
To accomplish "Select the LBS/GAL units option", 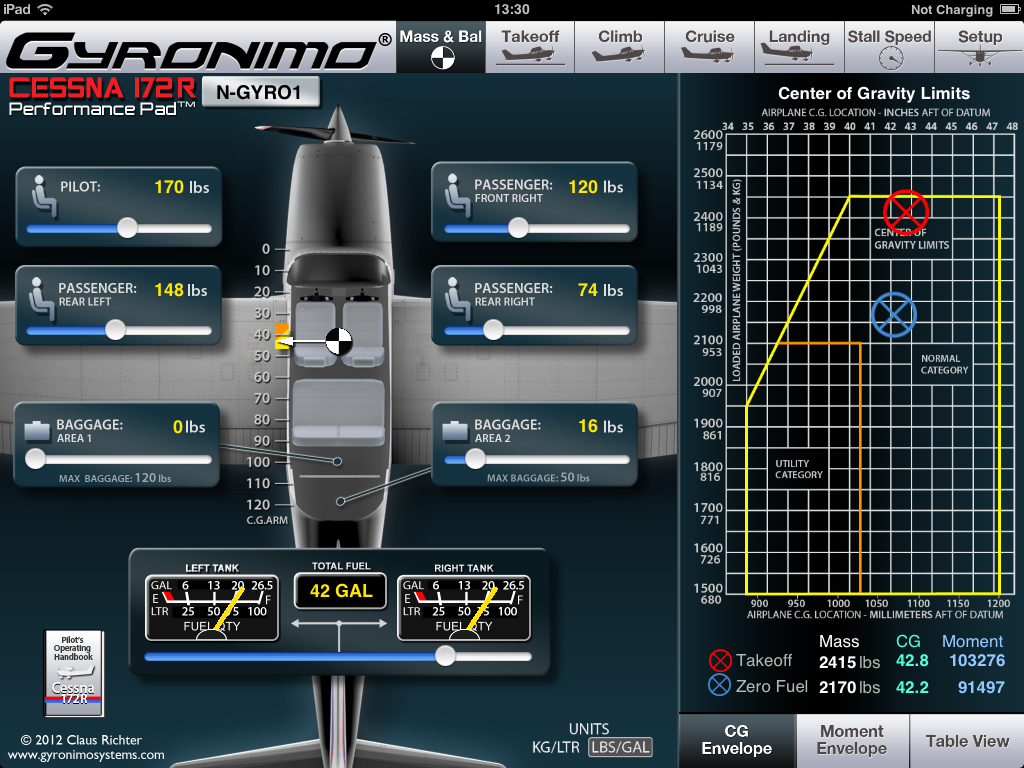I will pyautogui.click(x=620, y=747).
